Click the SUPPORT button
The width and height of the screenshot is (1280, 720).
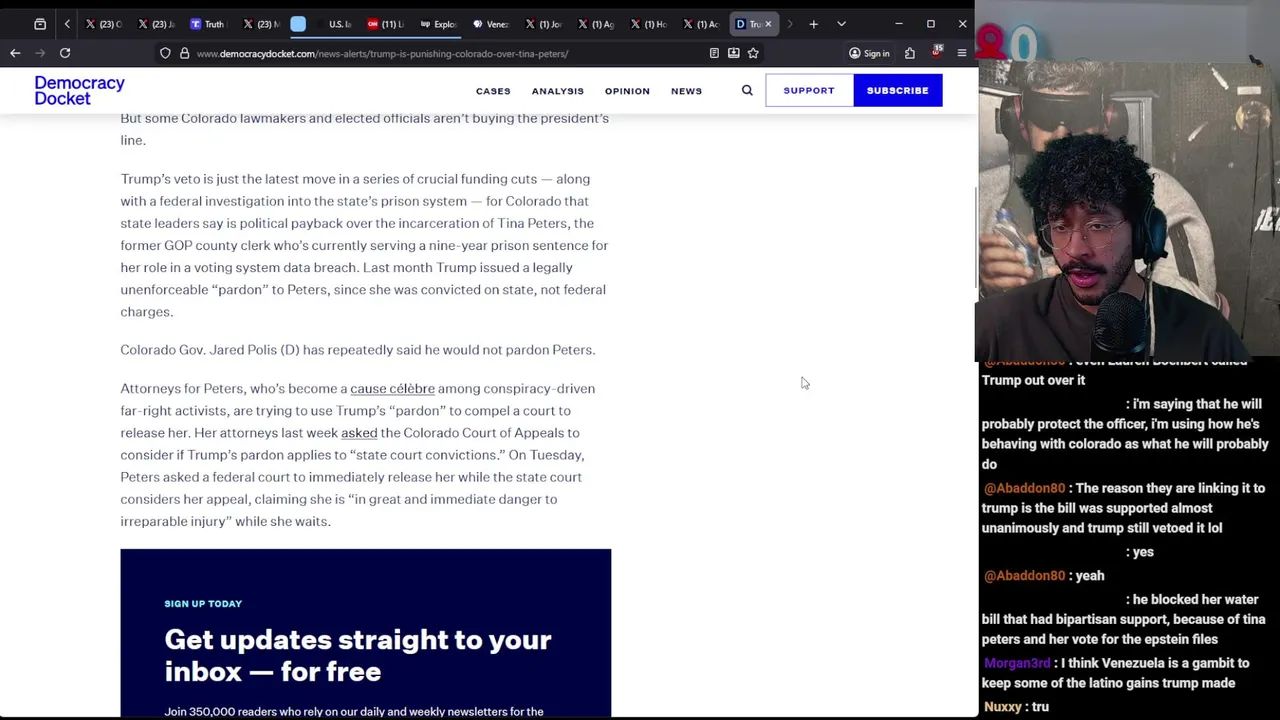pos(809,90)
